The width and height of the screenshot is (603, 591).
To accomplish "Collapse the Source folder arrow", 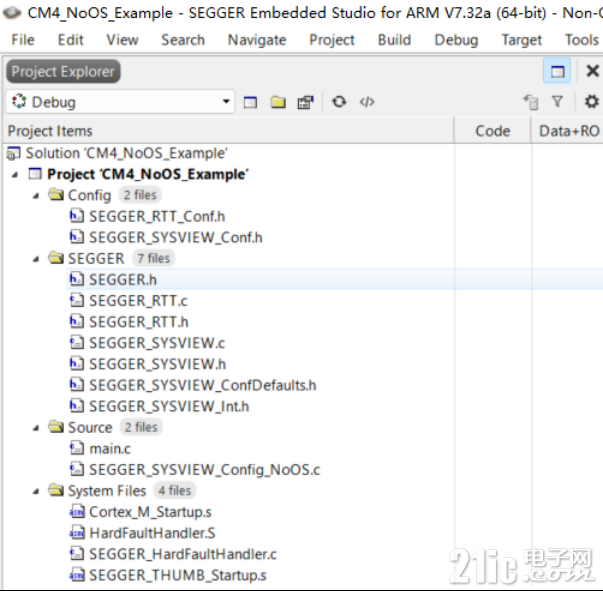I will click(x=36, y=428).
